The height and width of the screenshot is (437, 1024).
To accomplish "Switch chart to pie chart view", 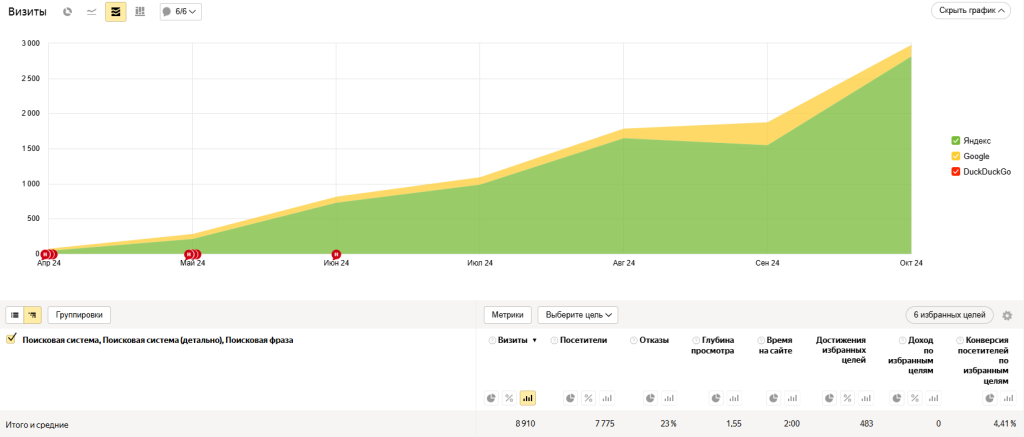I will click(x=67, y=12).
